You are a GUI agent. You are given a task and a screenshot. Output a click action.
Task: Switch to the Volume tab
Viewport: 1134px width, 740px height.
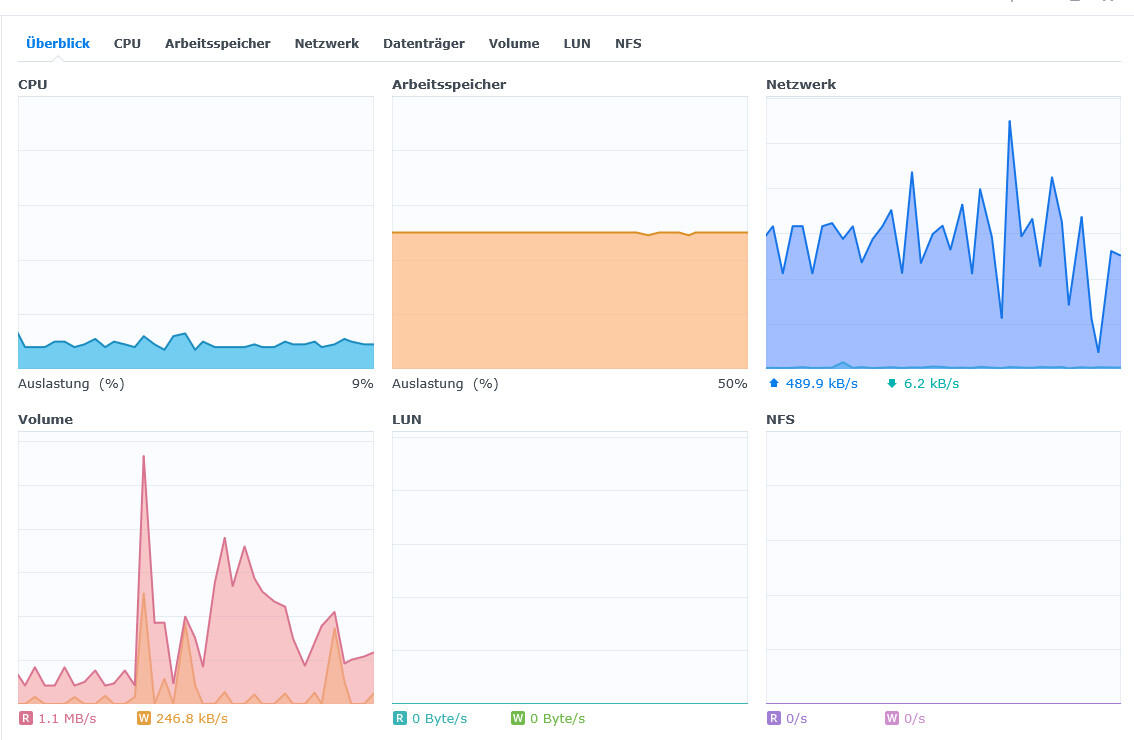(x=514, y=43)
